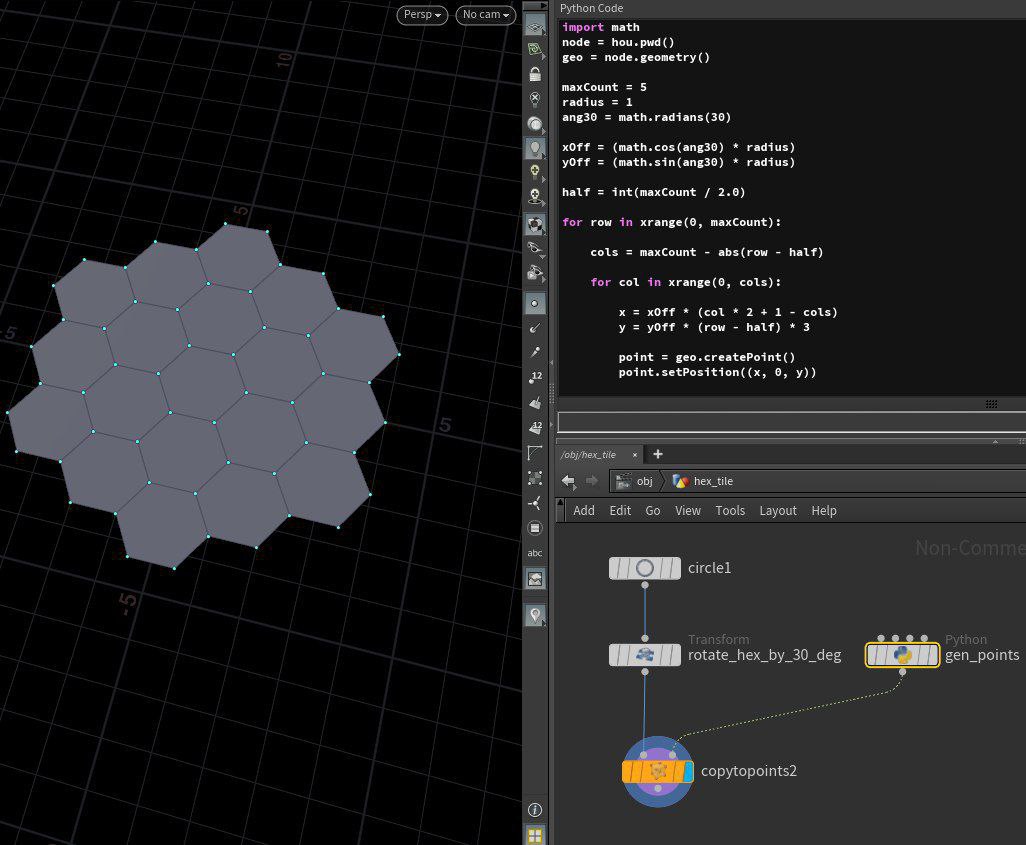Collapse the display toolbar top arrow
The width and height of the screenshot is (1026, 845).
535,6
